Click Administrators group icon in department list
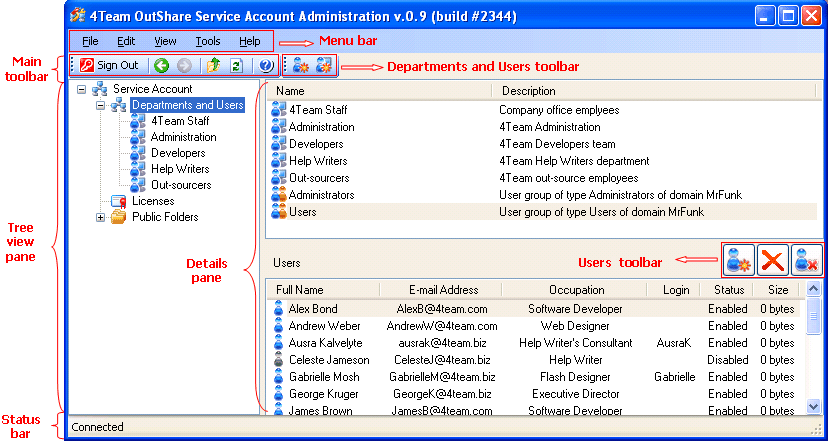 tap(278, 195)
